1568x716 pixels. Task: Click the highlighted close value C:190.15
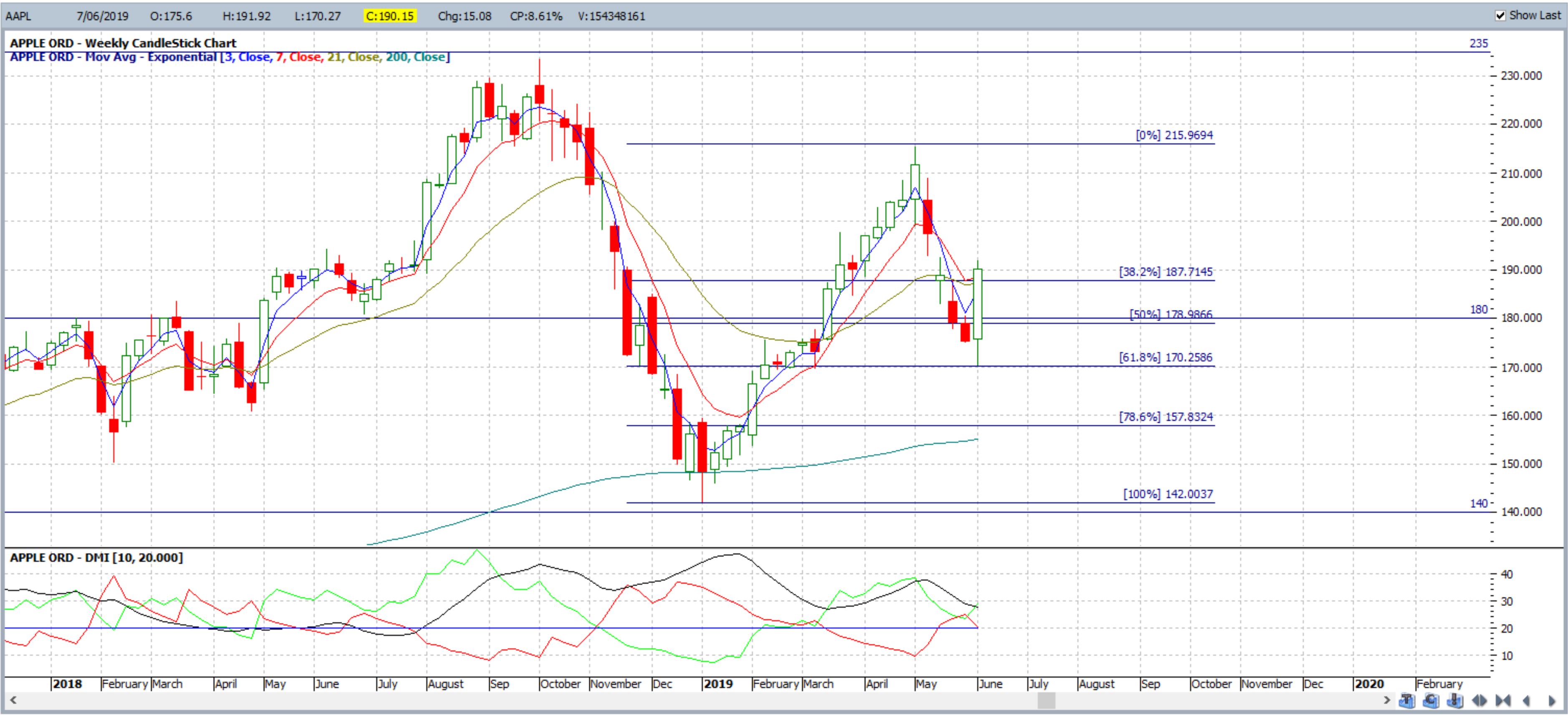click(x=389, y=16)
